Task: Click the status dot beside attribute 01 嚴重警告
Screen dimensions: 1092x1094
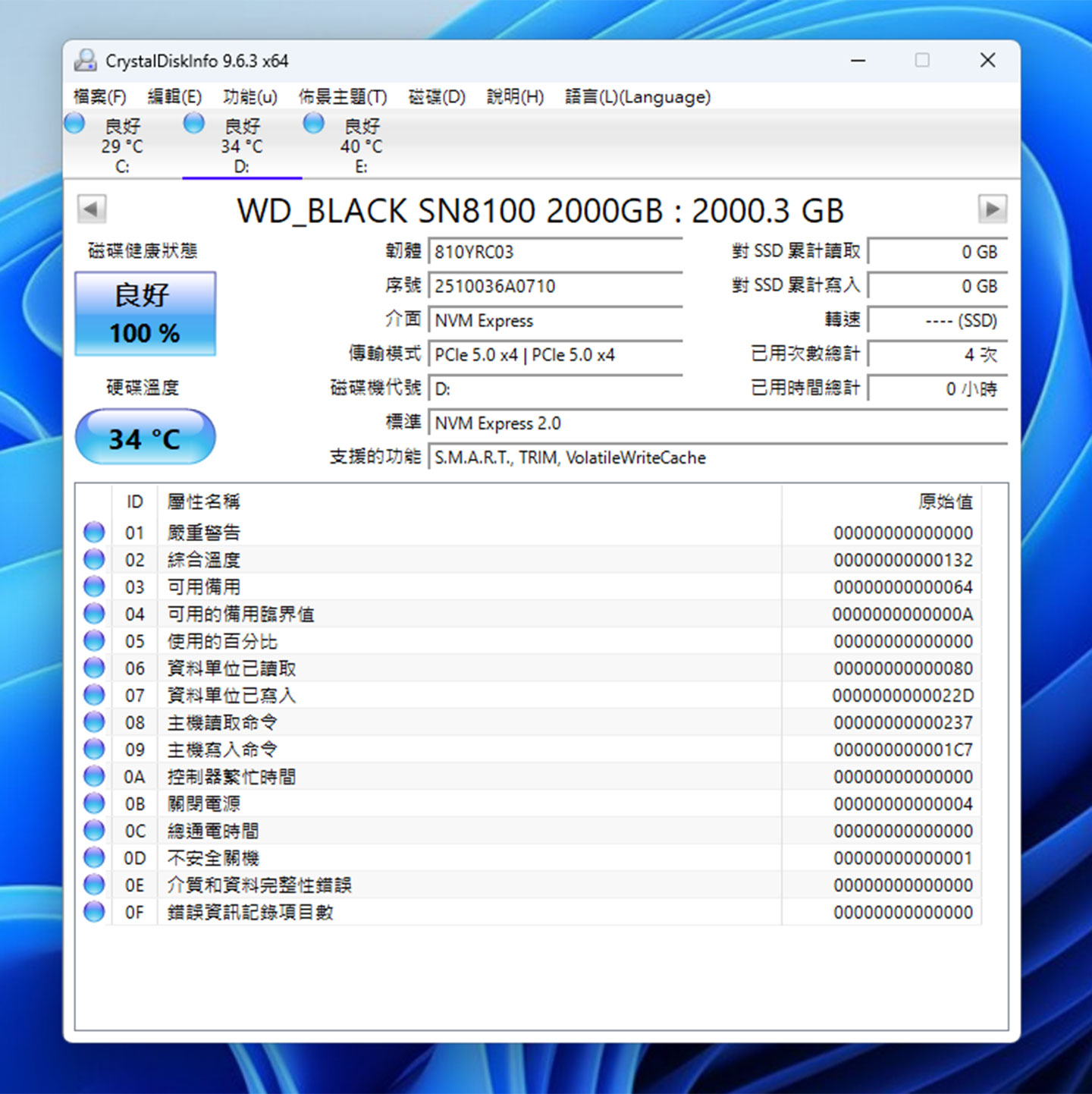Action: coord(94,532)
